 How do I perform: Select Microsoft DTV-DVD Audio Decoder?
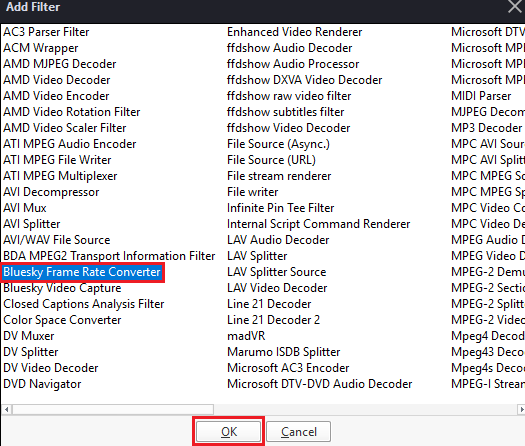[320, 384]
